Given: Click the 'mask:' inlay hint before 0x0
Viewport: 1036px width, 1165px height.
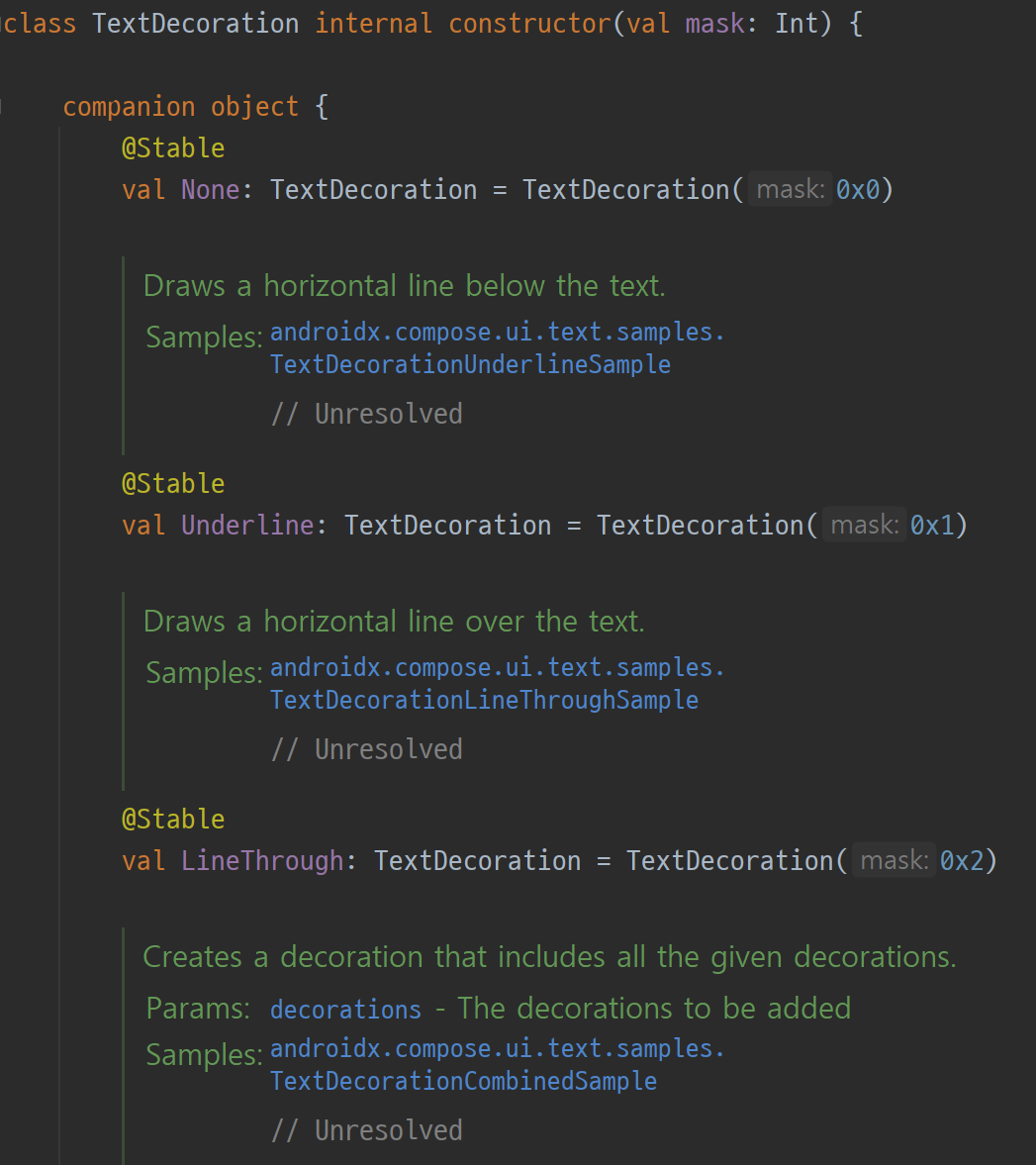Looking at the screenshot, I should [x=791, y=189].
